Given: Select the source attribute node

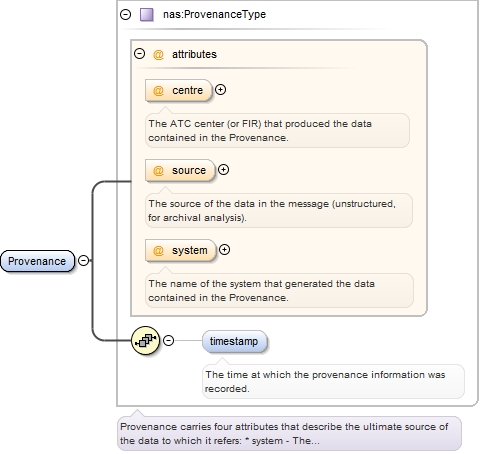Looking at the screenshot, I should pyautogui.click(x=180, y=170).
